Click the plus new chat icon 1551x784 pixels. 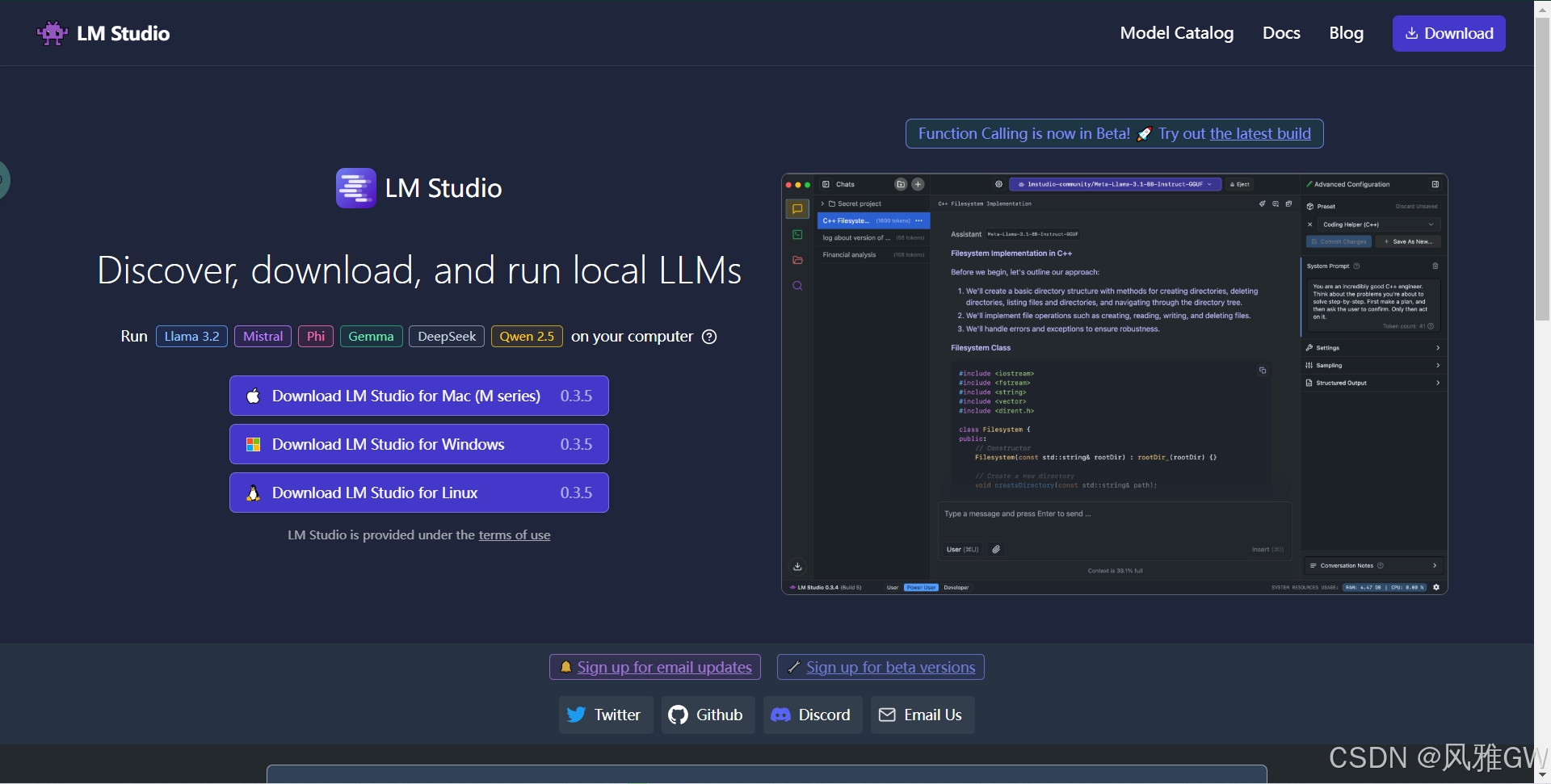point(918,184)
